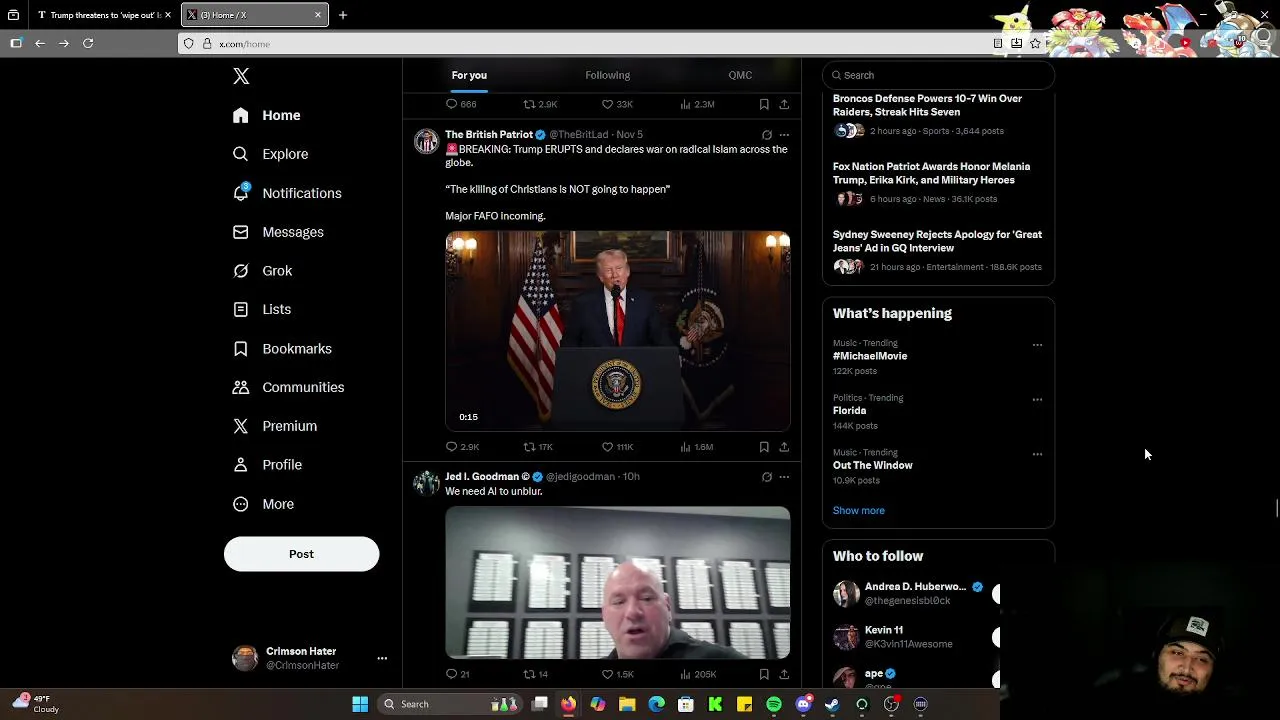Open Lists from the sidebar

(x=261, y=309)
